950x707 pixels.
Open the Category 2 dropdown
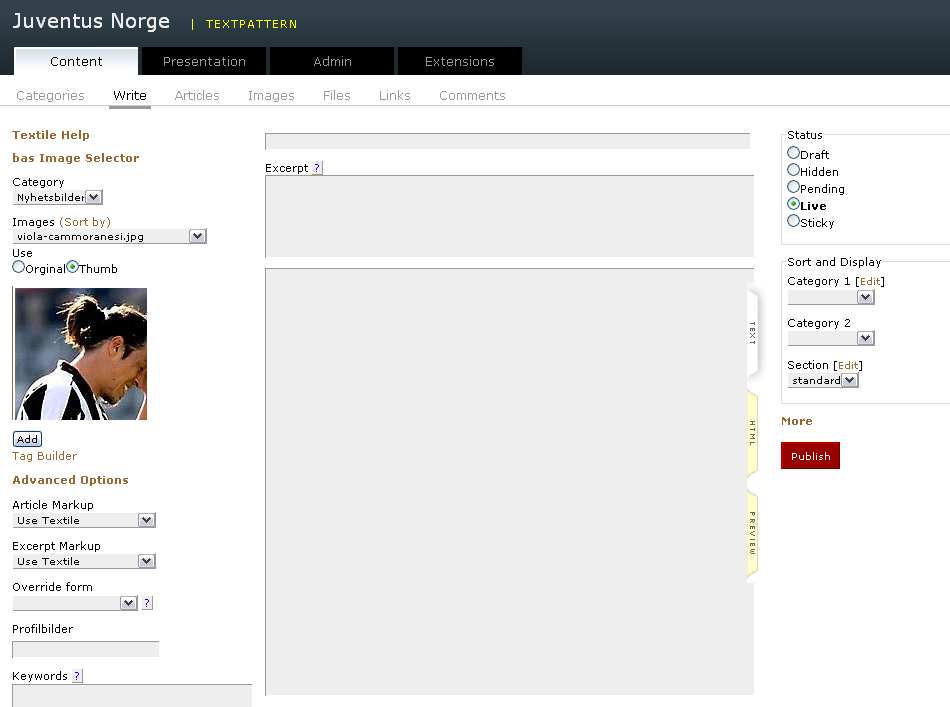pyautogui.click(x=831, y=338)
